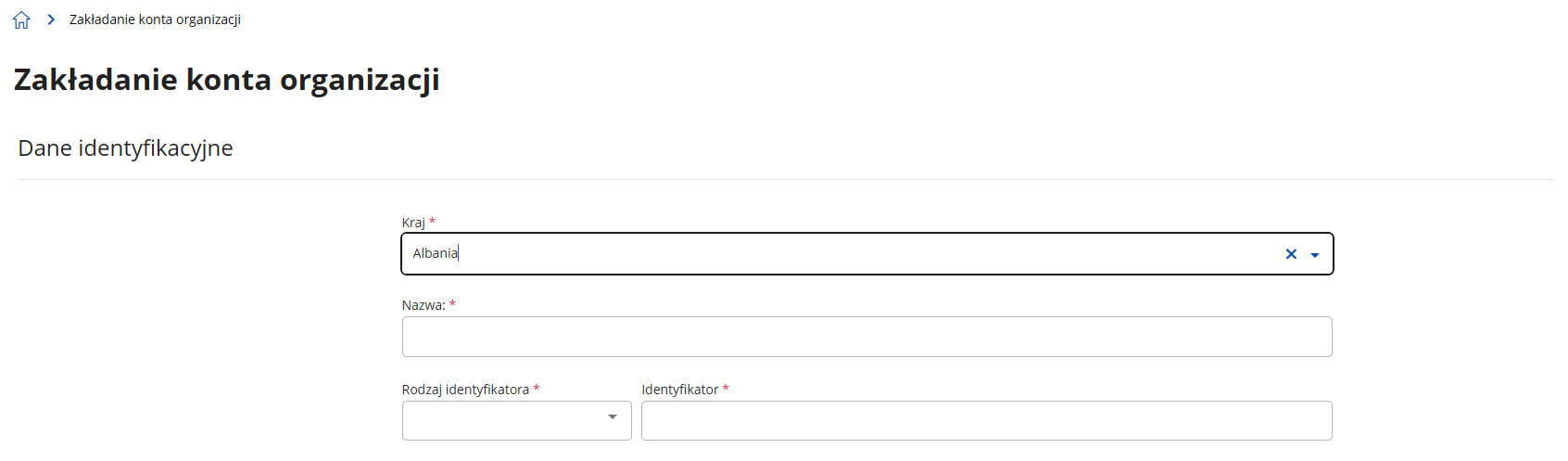Click the Kraj field label
This screenshot has height=461, width=1568.
point(413,223)
